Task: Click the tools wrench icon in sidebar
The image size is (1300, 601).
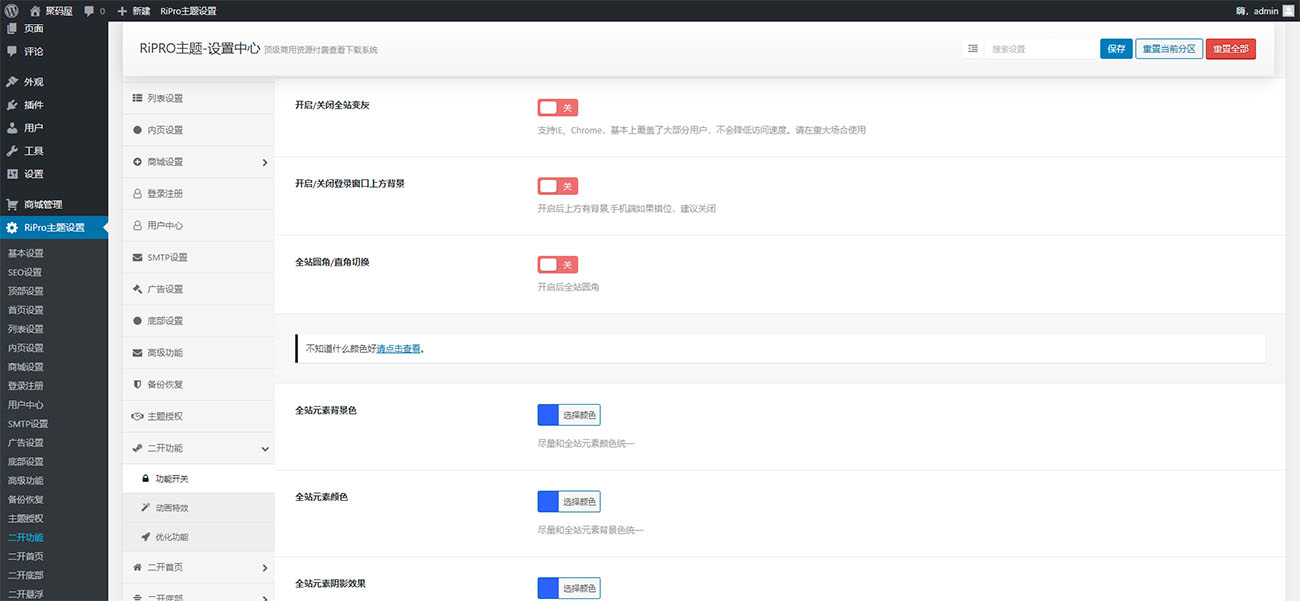Action: coord(12,151)
